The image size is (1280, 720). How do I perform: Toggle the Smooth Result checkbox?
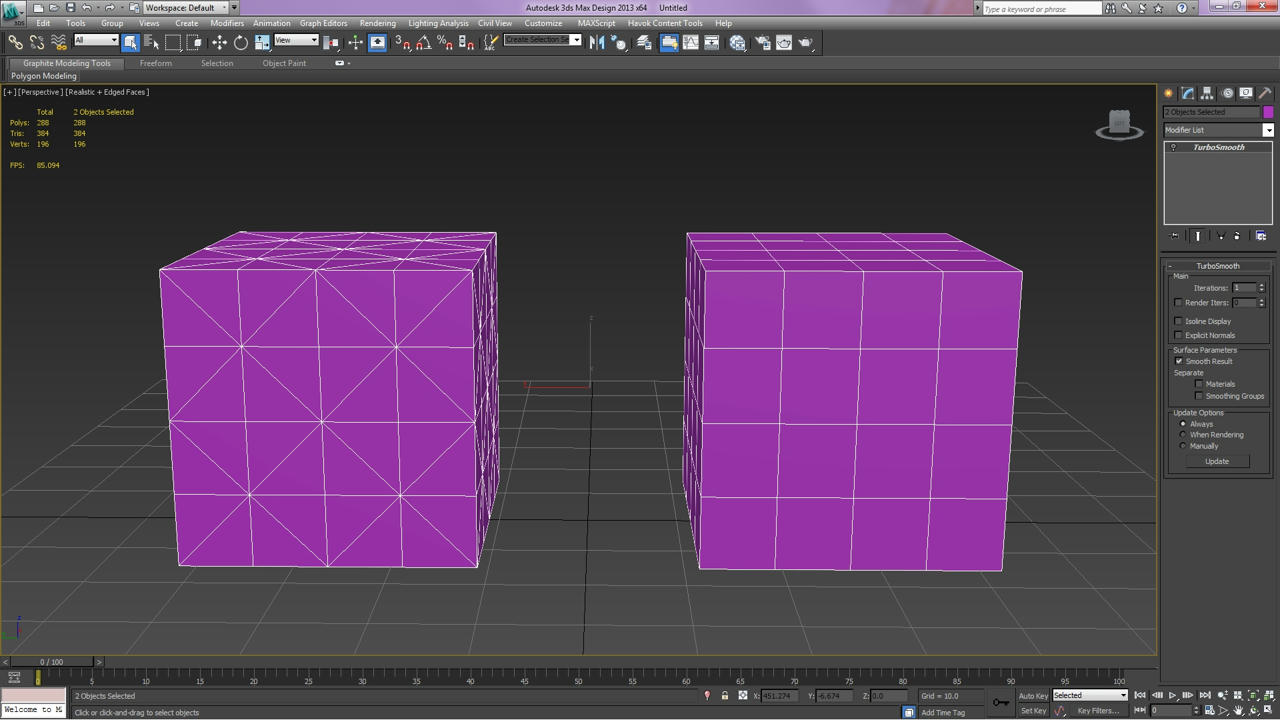1178,361
